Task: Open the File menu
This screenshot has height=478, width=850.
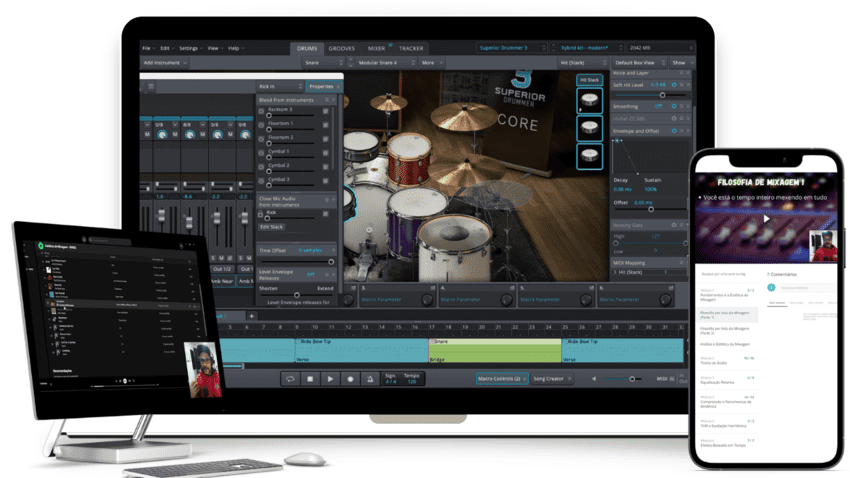Action: (149, 48)
